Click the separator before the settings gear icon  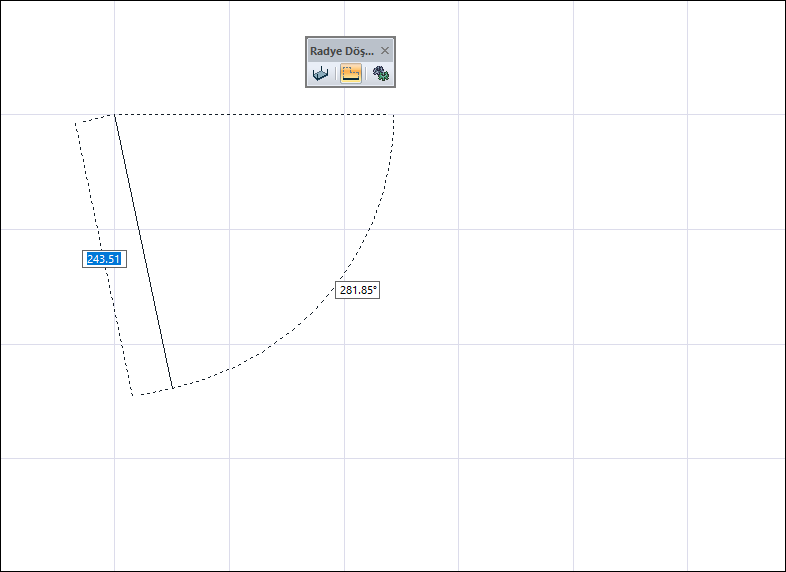(366, 74)
